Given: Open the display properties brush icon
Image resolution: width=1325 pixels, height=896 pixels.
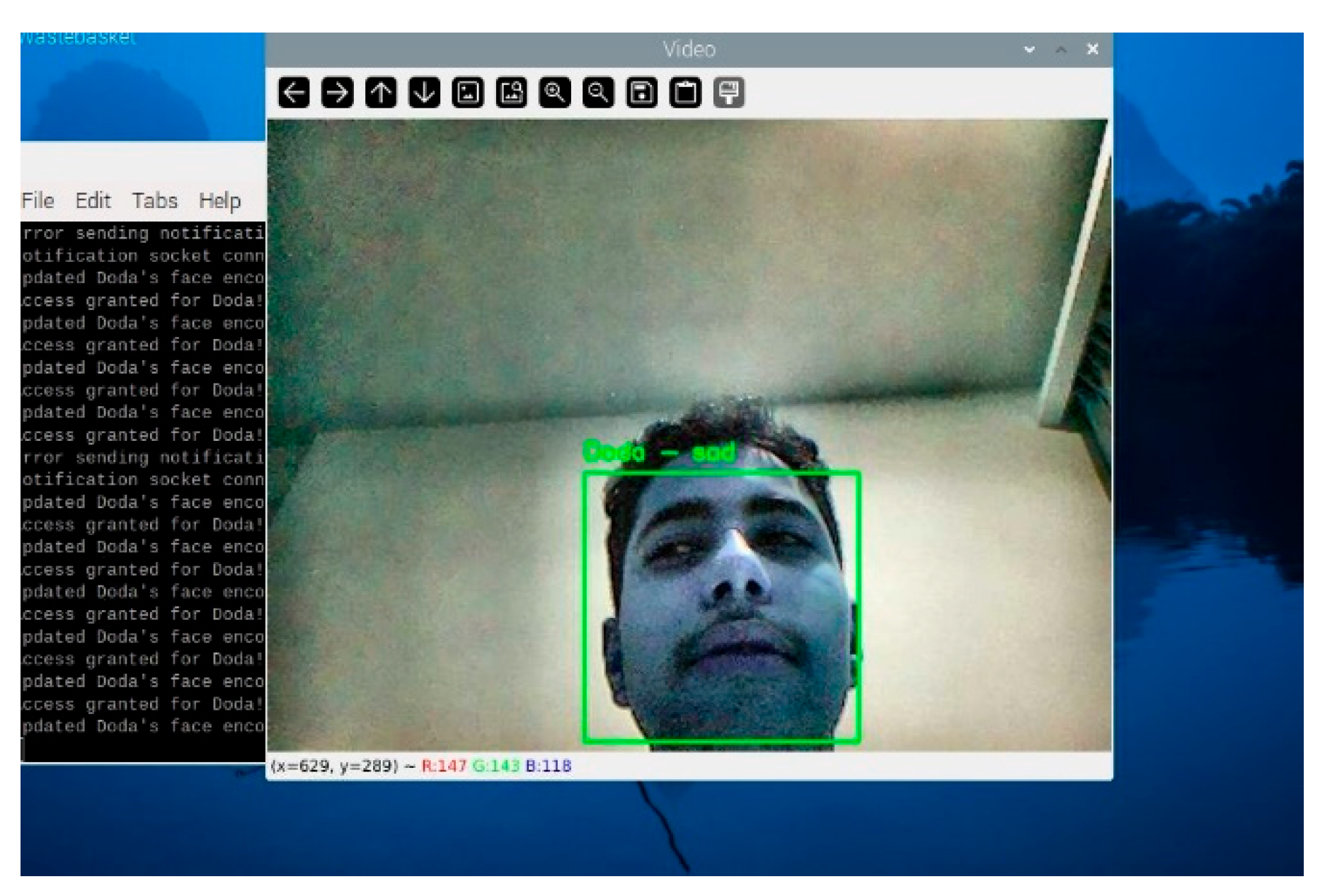Looking at the screenshot, I should [729, 93].
